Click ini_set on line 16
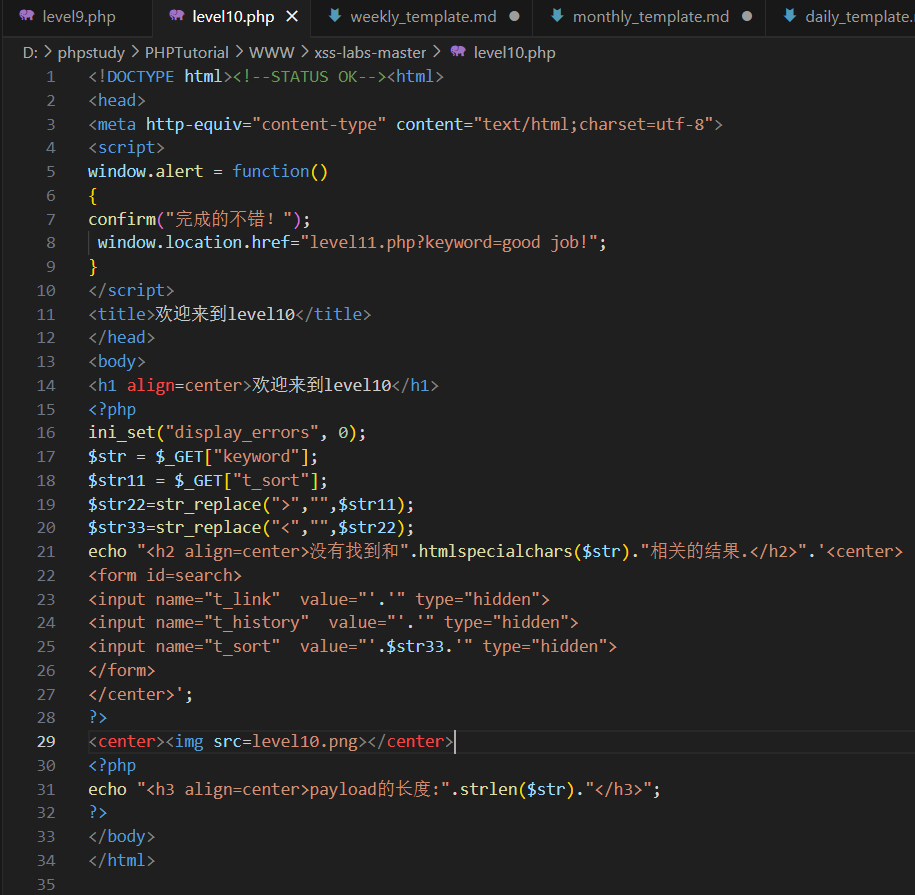Screen dimensions: 915x895 121,433
